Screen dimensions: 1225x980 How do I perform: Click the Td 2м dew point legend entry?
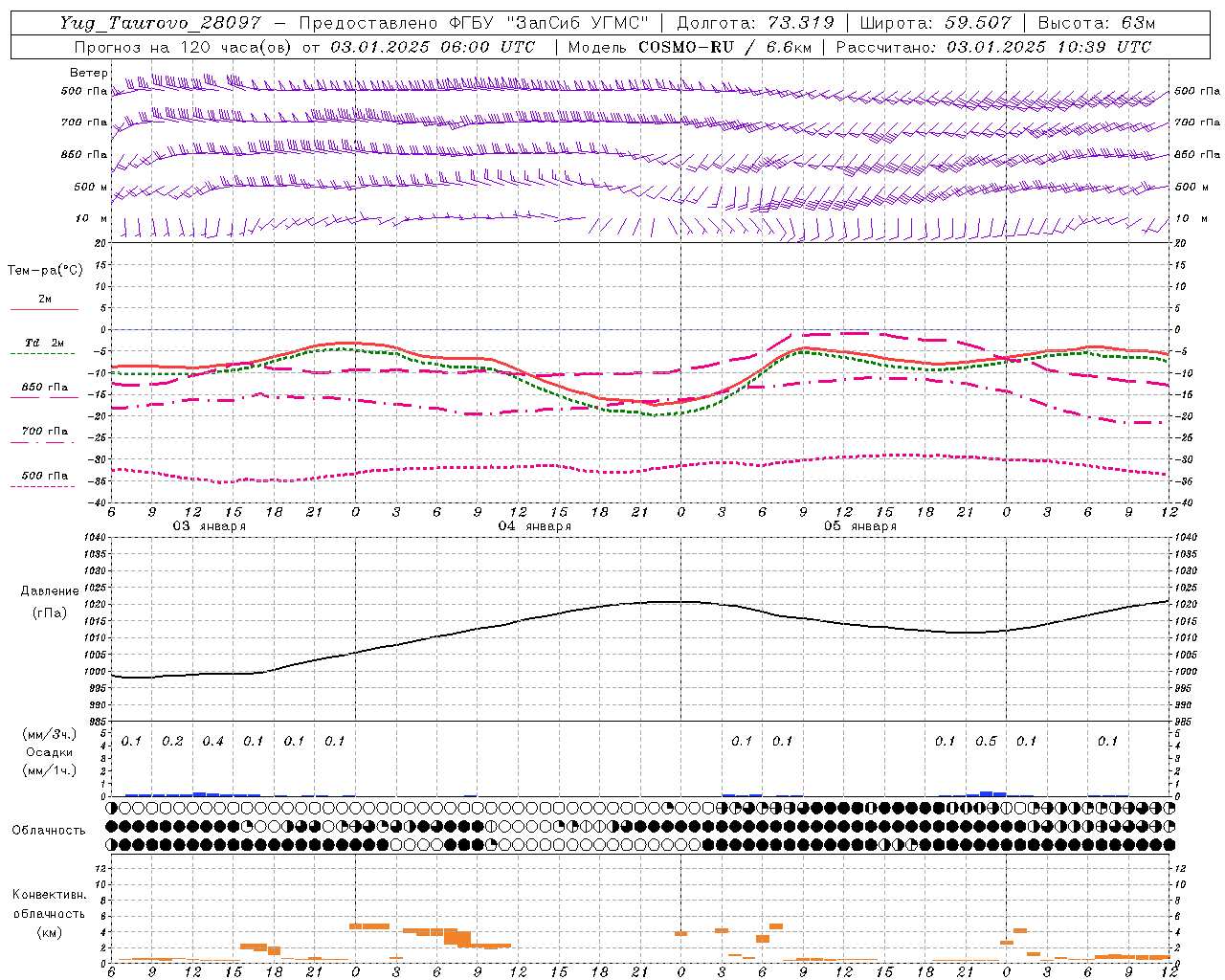coord(44,343)
